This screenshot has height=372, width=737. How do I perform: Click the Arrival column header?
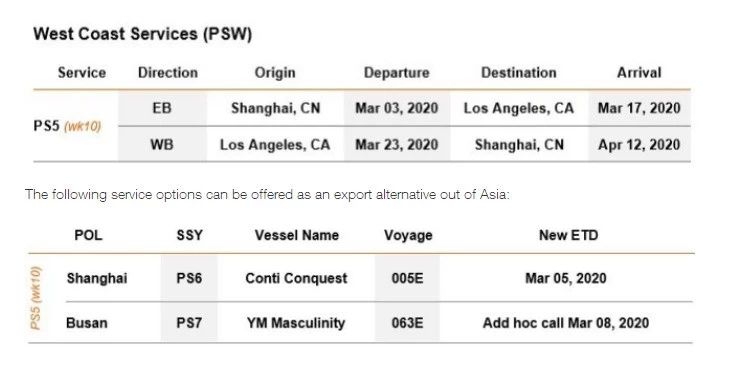(639, 73)
